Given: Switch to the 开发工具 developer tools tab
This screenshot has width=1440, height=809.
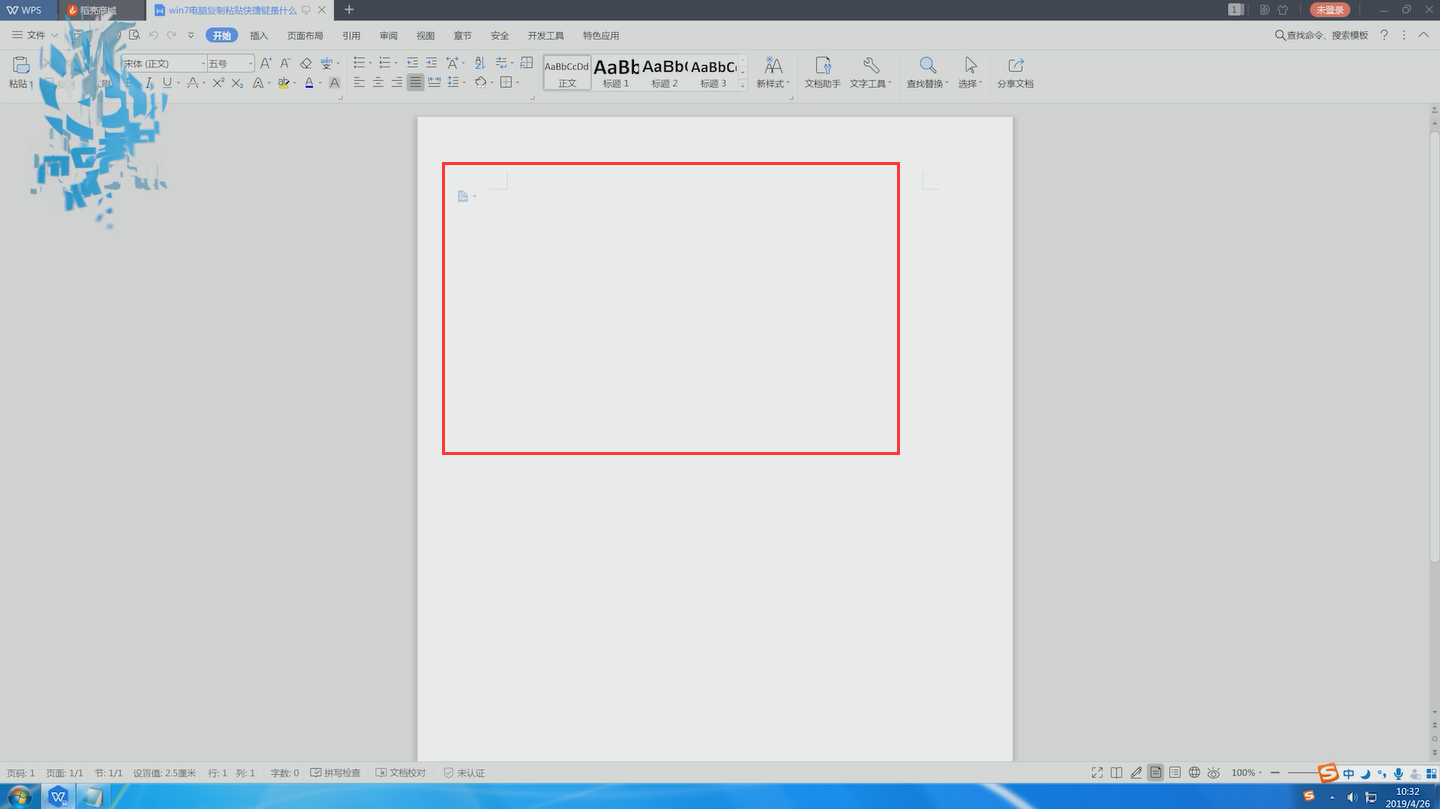Looking at the screenshot, I should point(546,35).
